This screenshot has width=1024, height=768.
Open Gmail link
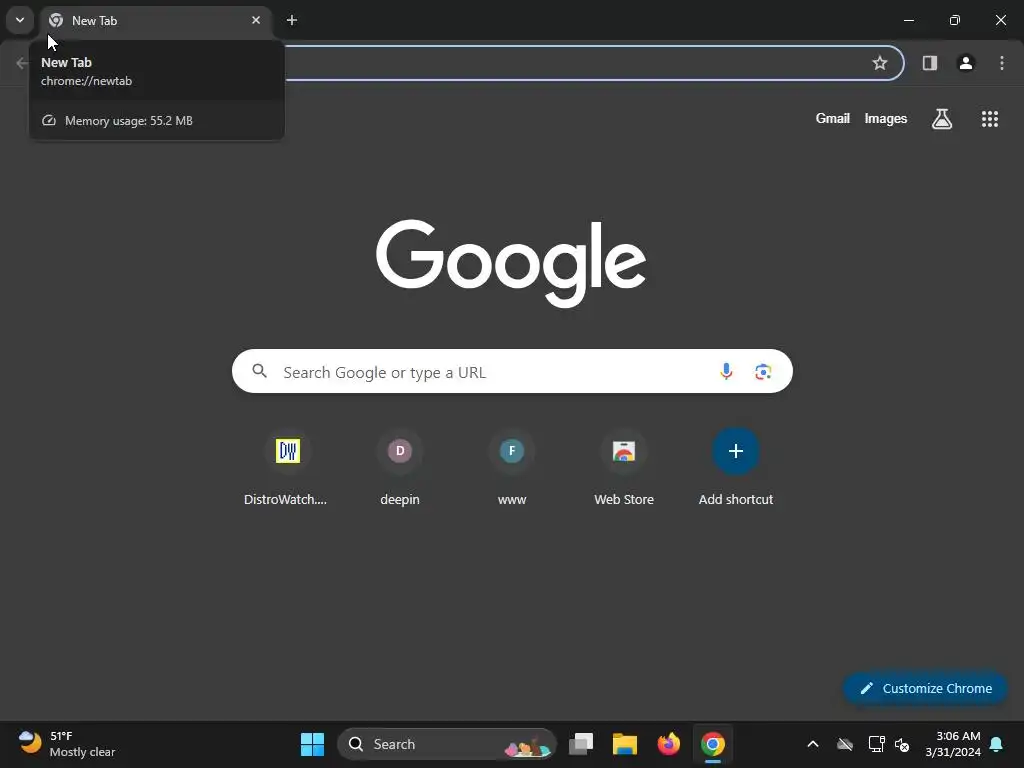[833, 118]
